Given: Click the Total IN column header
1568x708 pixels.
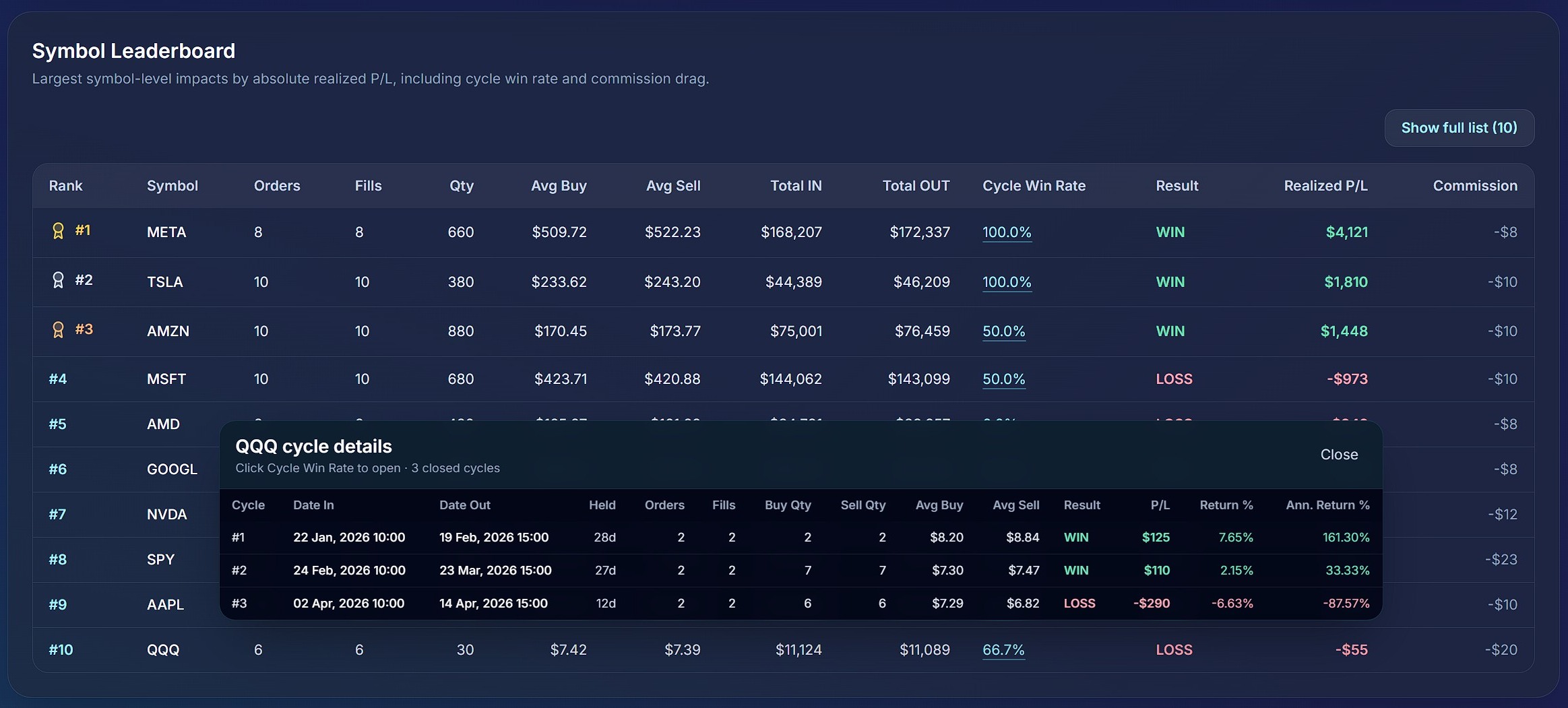Looking at the screenshot, I should point(796,186).
